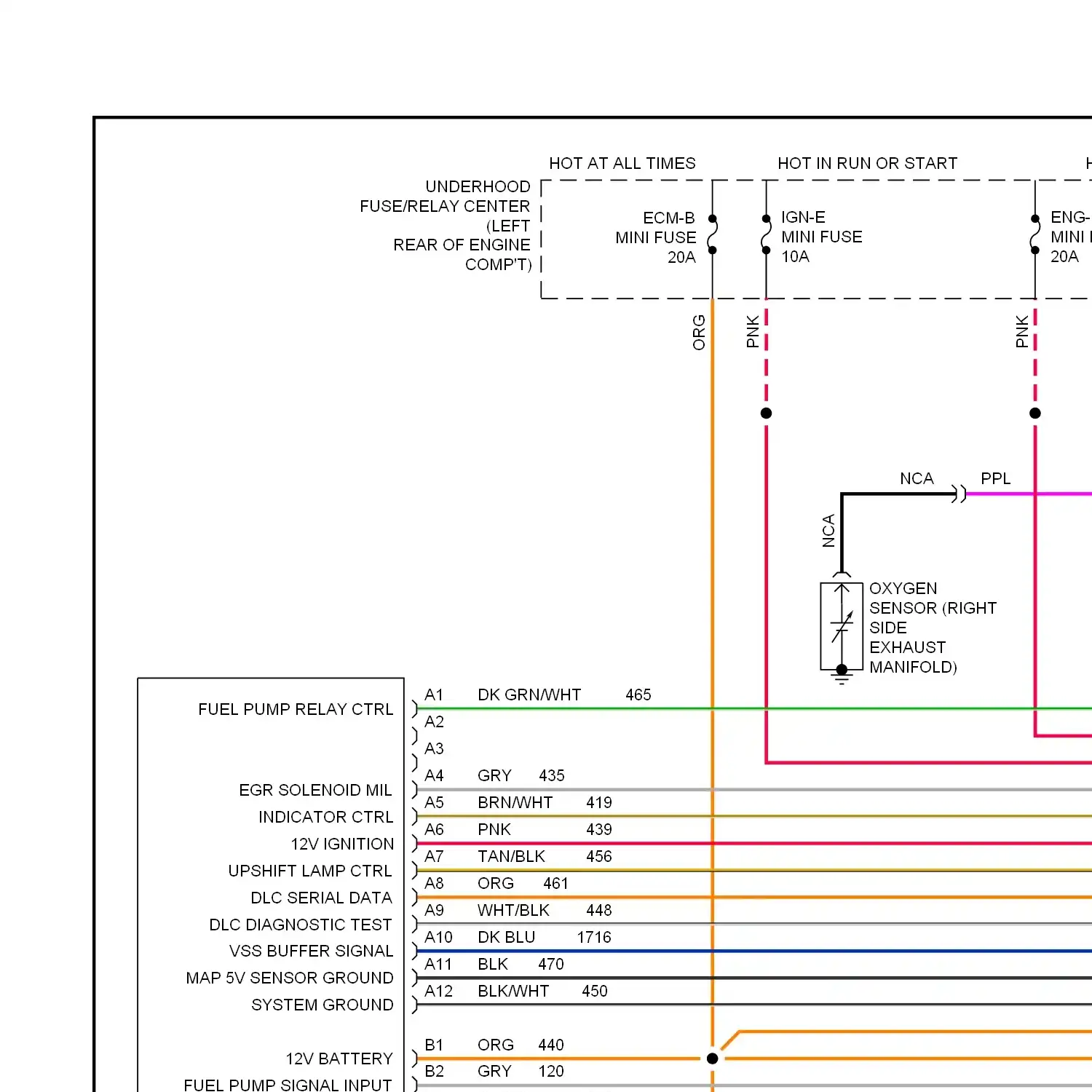The width and height of the screenshot is (1092, 1092).
Task: Click the FUEL PUMP SIGNAL INPUT label
Action: (288, 1085)
